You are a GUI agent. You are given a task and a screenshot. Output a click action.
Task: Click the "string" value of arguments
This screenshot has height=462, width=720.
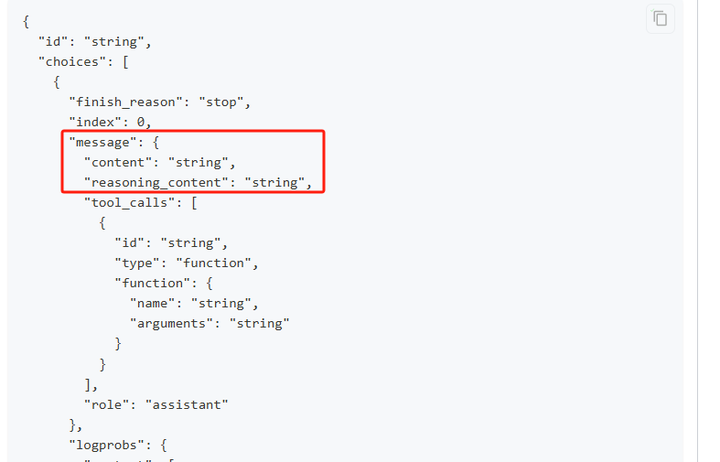click(x=259, y=323)
